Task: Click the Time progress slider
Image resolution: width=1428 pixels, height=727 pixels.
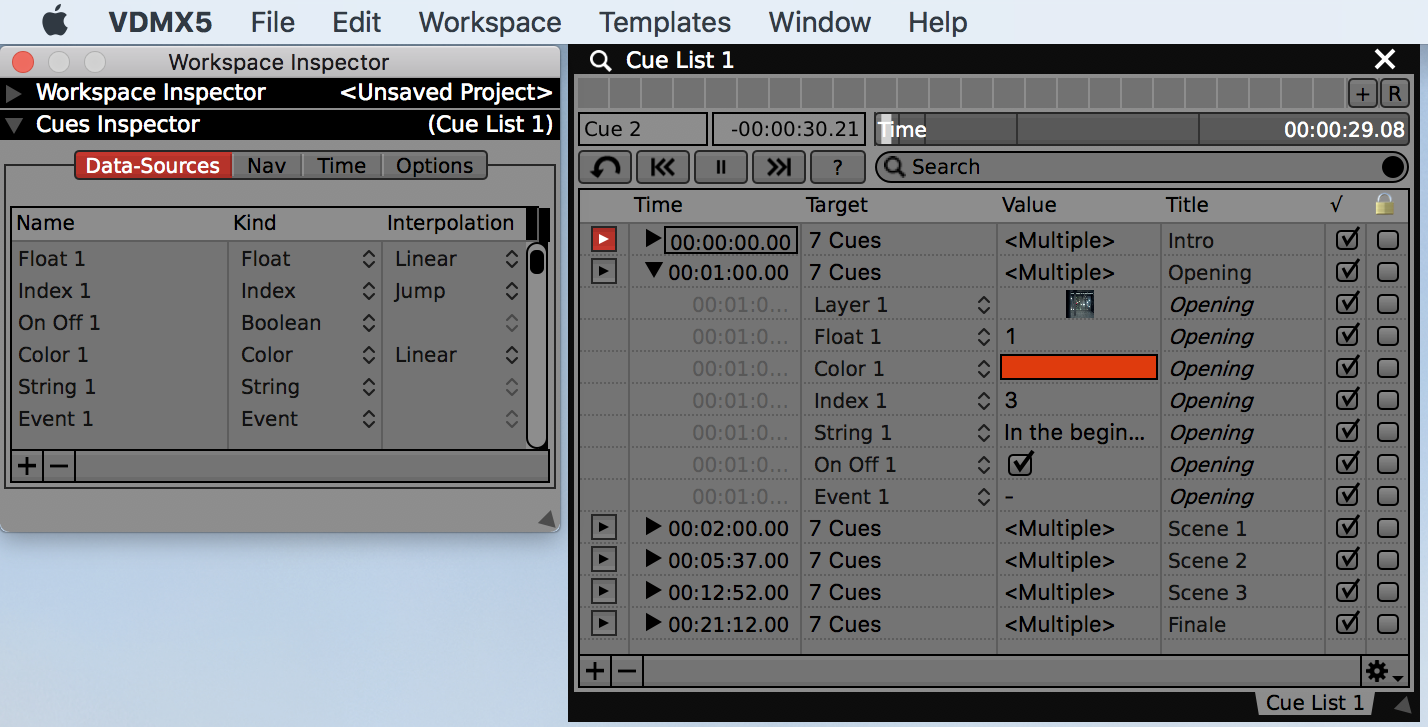Action: [1141, 129]
